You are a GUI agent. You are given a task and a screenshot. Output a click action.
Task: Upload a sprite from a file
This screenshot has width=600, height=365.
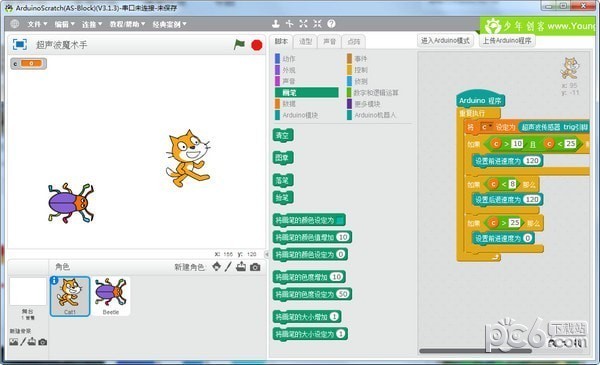point(241,267)
